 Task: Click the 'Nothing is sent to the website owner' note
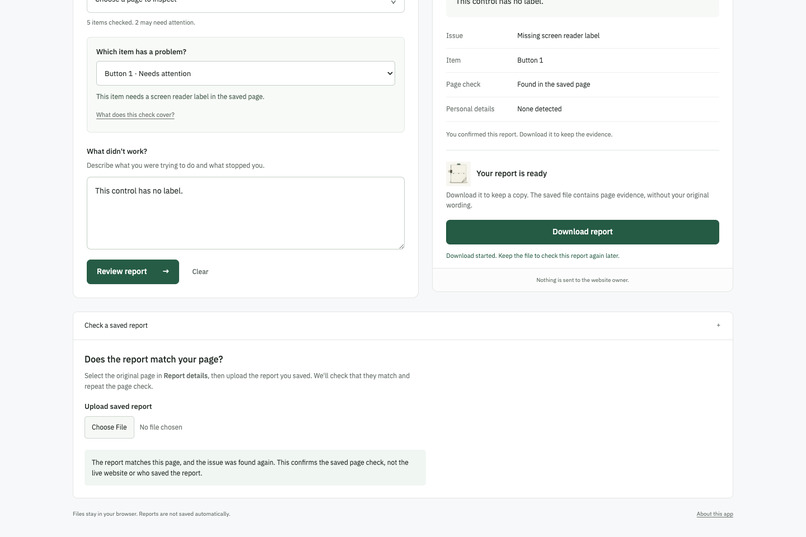pos(582,280)
